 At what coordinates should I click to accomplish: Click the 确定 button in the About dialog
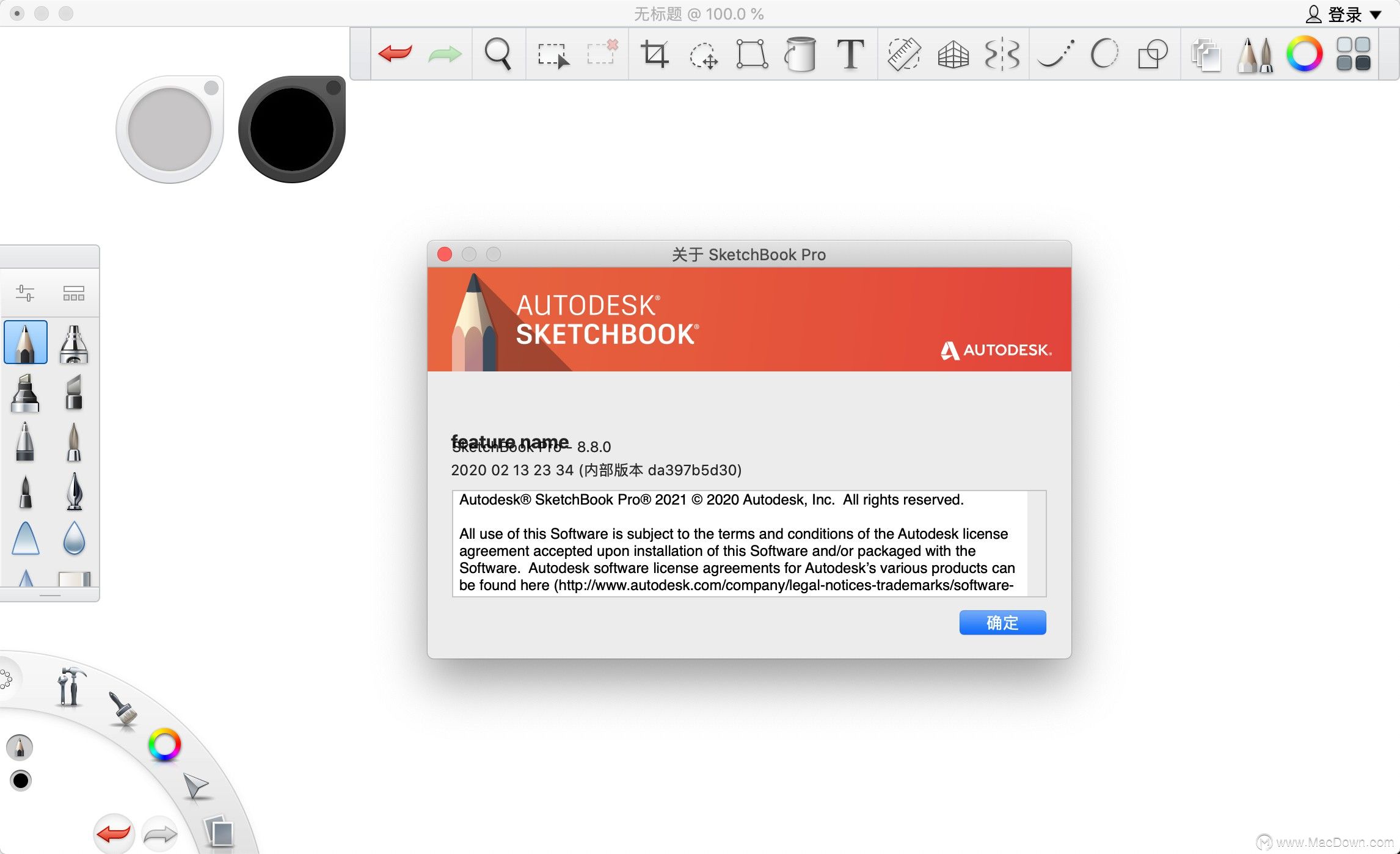[x=1002, y=622]
